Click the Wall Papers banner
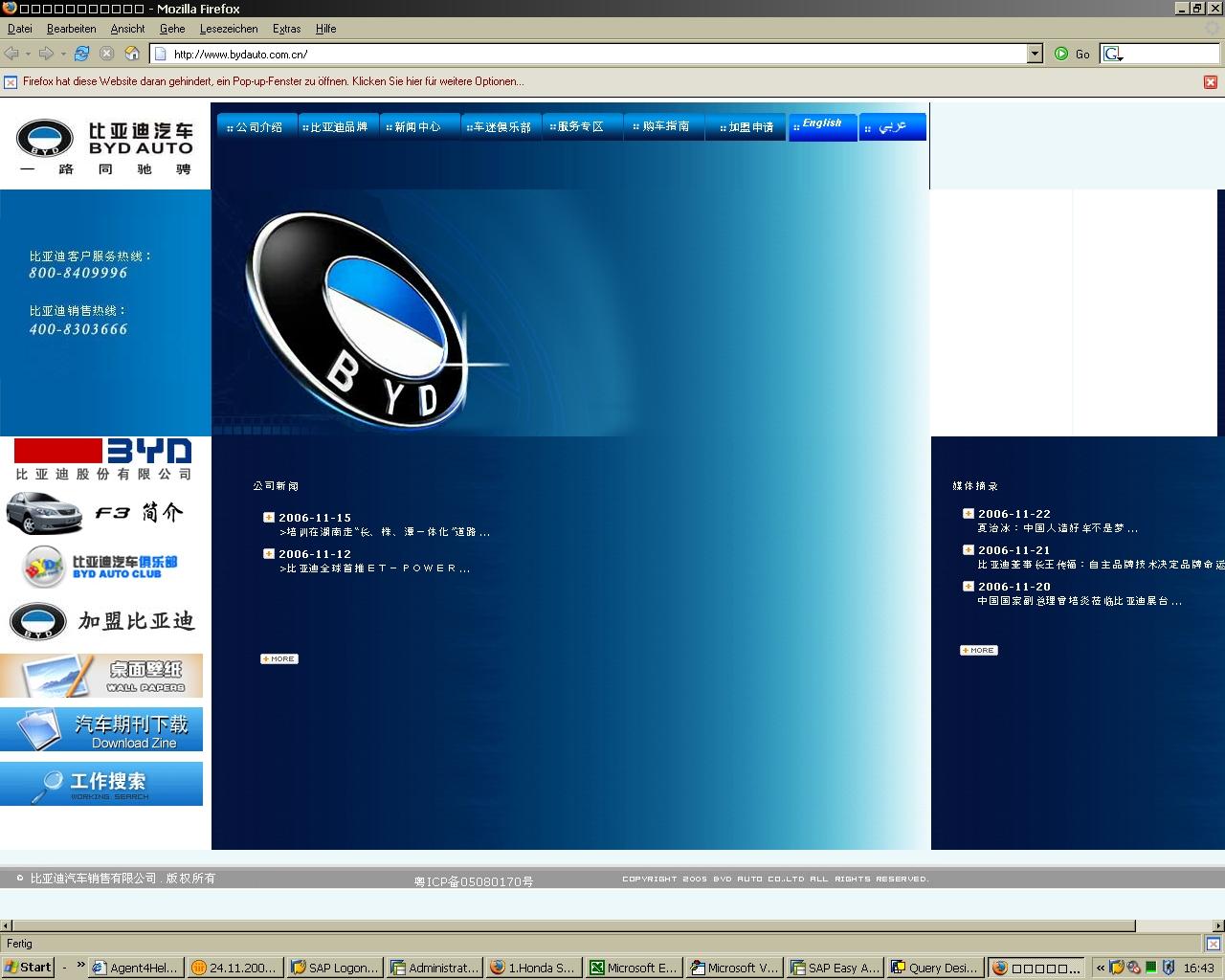 (x=101, y=676)
